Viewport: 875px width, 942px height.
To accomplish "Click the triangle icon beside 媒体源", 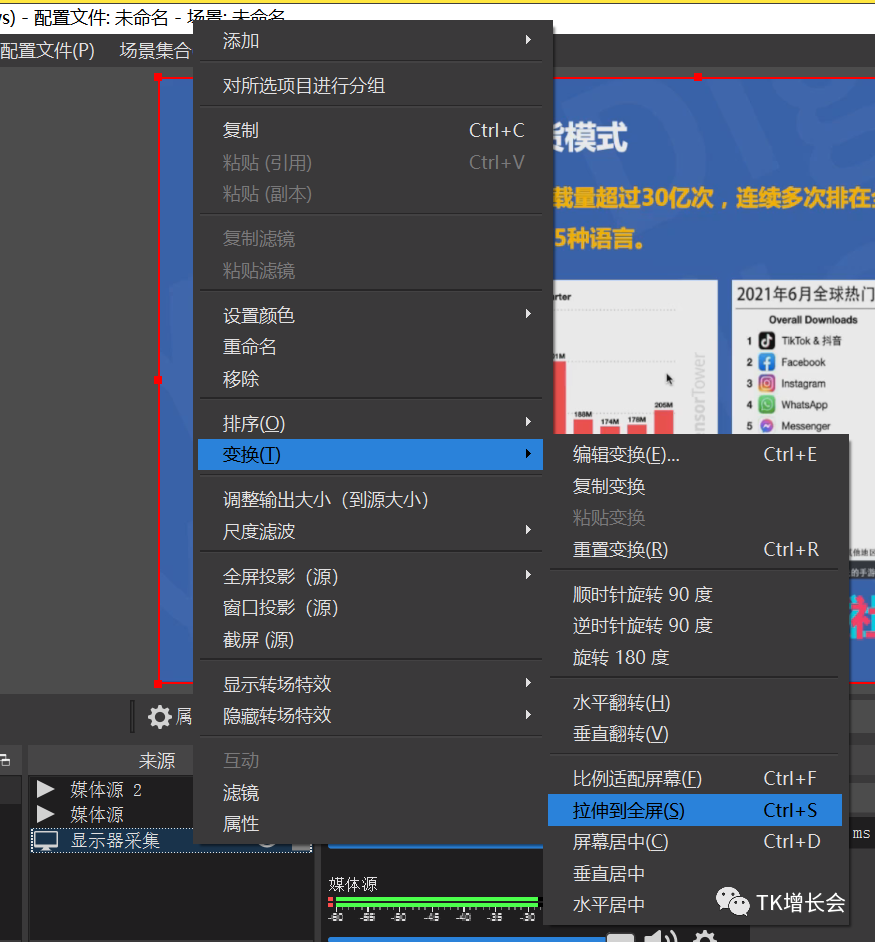I will pyautogui.click(x=46, y=815).
